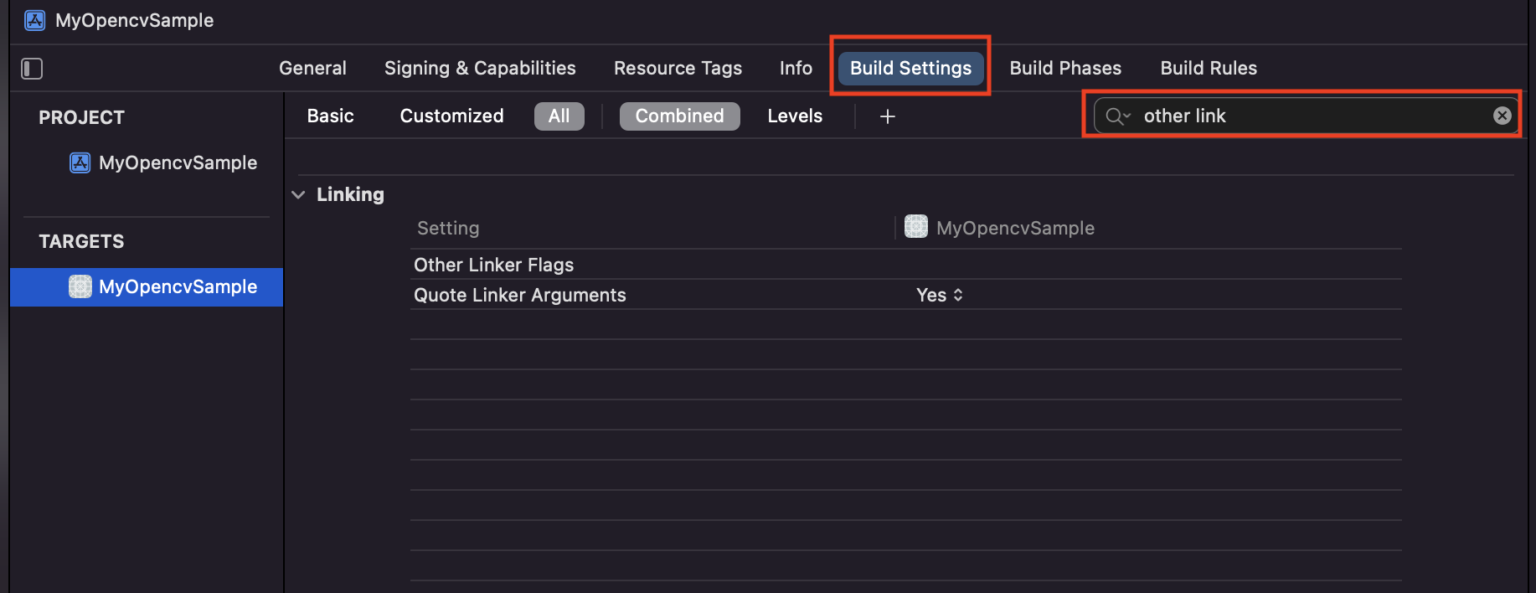The width and height of the screenshot is (1536, 593).
Task: Click the target icon in the settings column header
Action: 916,226
